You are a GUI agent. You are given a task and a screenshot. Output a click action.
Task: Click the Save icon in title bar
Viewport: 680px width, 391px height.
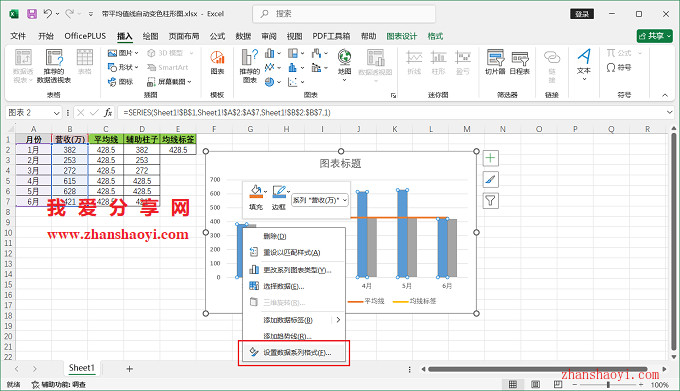[32, 14]
